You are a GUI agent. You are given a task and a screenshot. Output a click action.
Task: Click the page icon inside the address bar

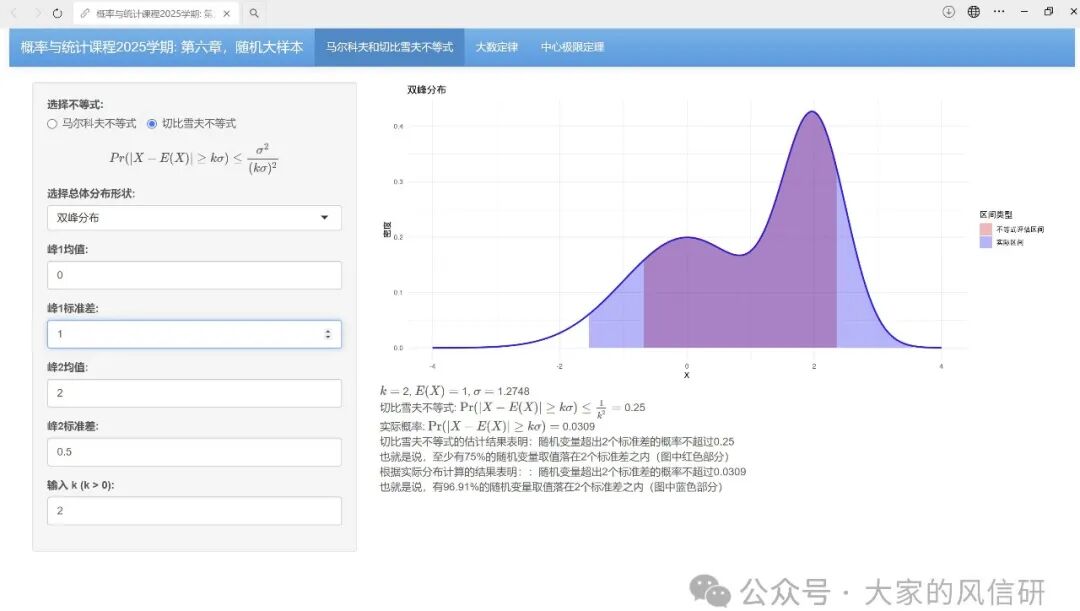click(x=85, y=13)
